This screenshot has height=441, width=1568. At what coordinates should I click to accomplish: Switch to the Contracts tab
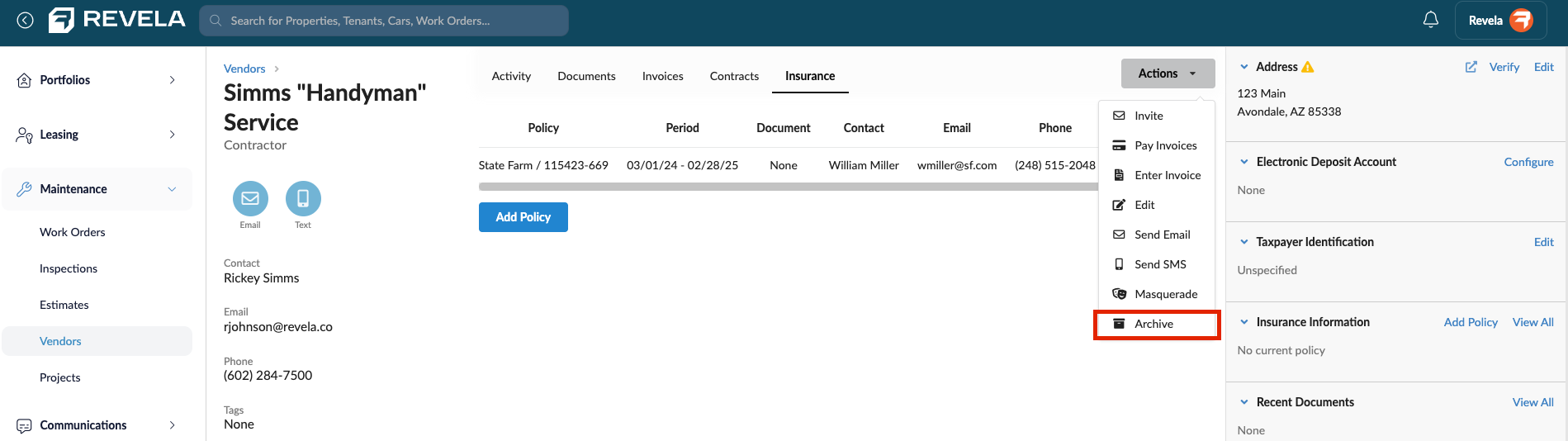pos(734,76)
